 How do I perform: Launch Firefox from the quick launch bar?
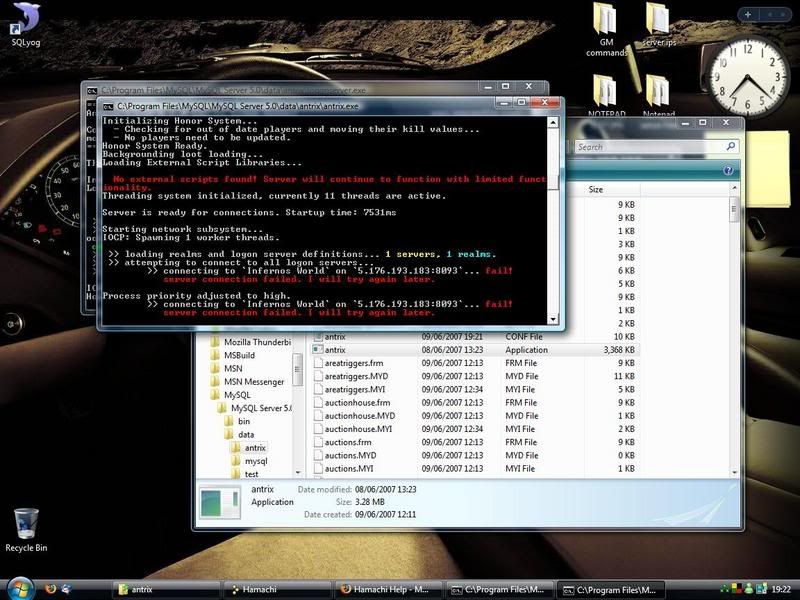[x=50, y=589]
